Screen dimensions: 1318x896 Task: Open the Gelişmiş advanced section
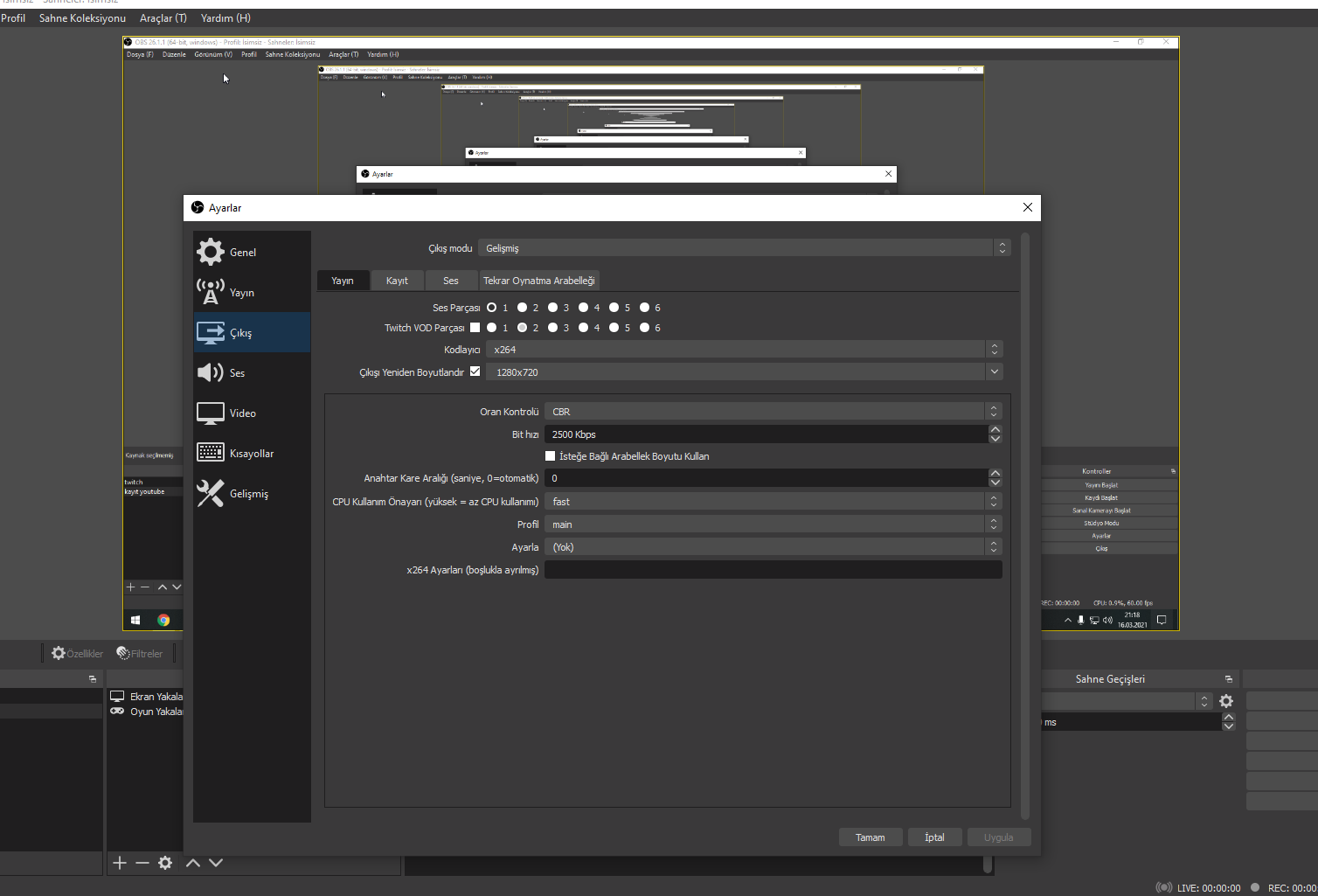click(252, 493)
